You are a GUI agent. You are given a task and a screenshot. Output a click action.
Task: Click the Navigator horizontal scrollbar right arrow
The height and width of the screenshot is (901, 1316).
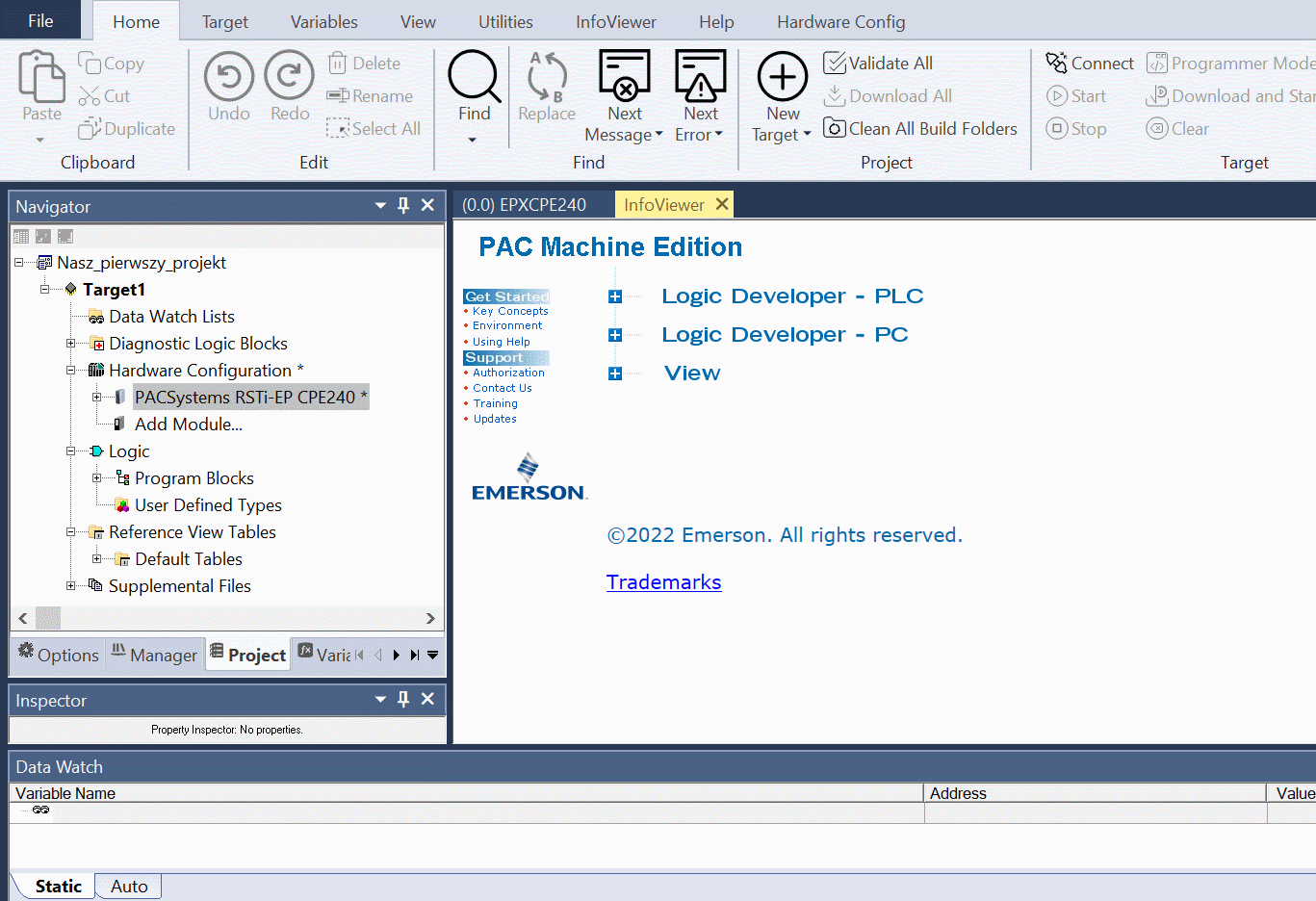point(430,618)
